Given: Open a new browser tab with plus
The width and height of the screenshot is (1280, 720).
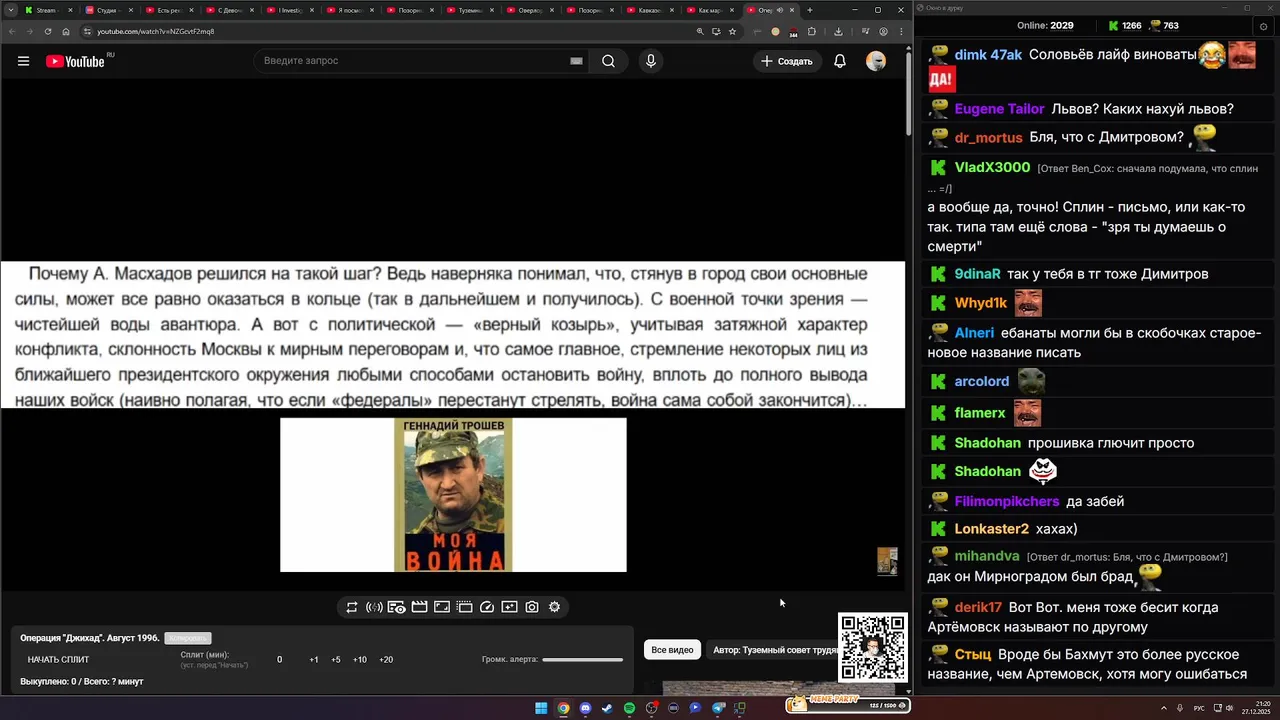Looking at the screenshot, I should pyautogui.click(x=810, y=10).
